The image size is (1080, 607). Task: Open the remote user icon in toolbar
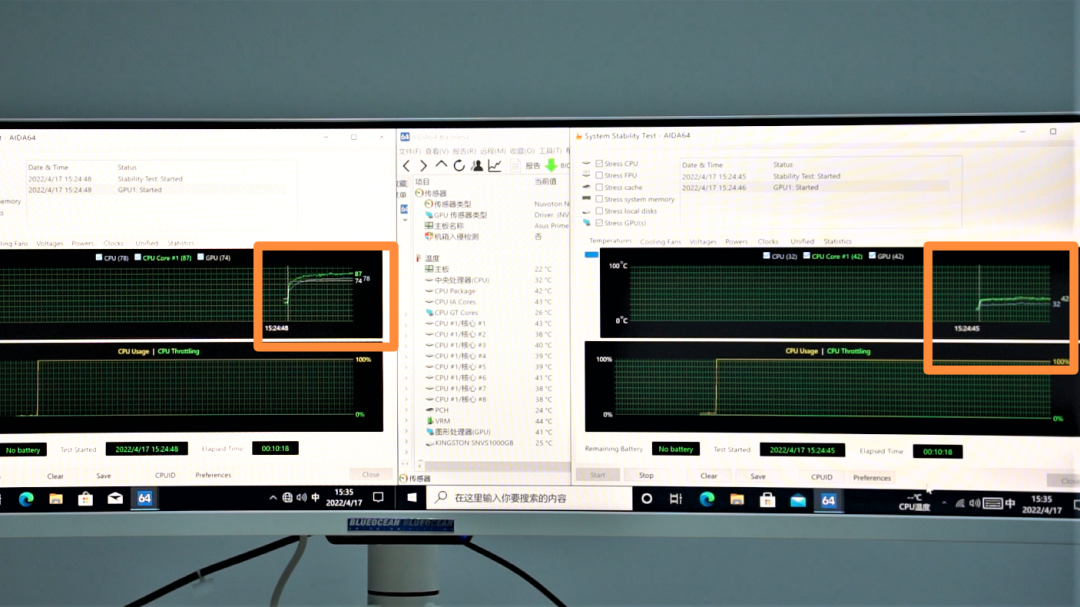477,165
